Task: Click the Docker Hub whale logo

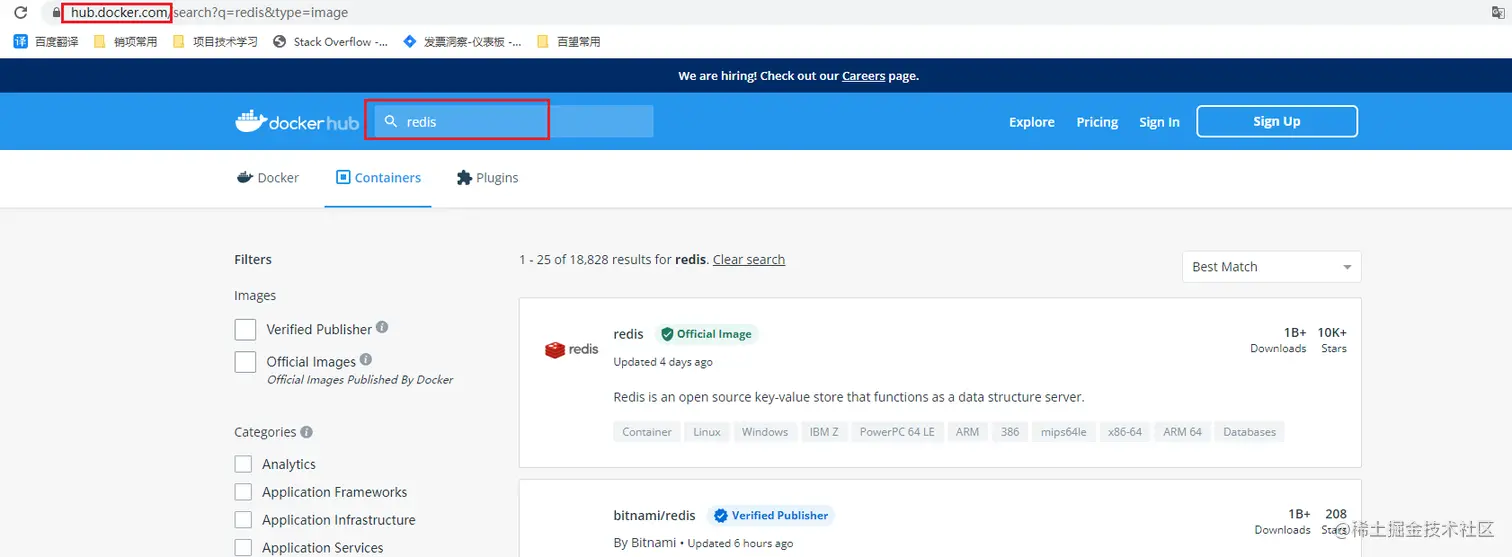Action: [297, 122]
